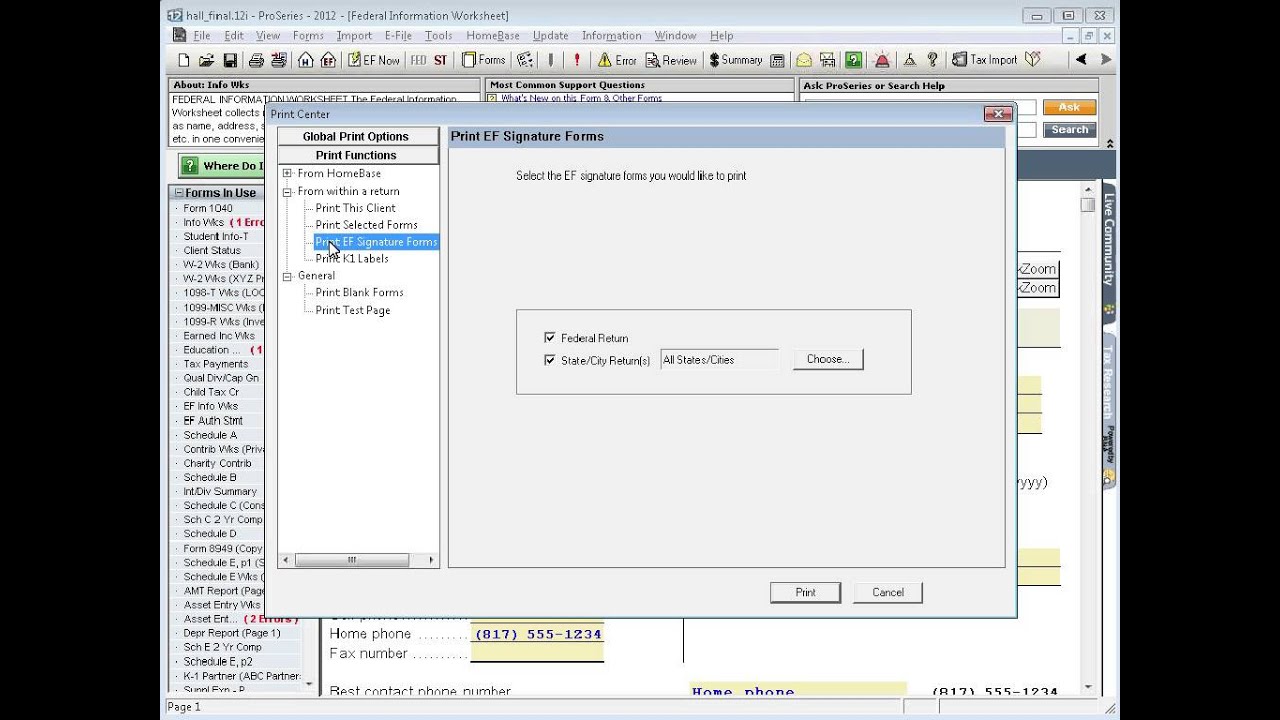The height and width of the screenshot is (720, 1280).
Task: Click the envelope mail icon
Action: (804, 60)
